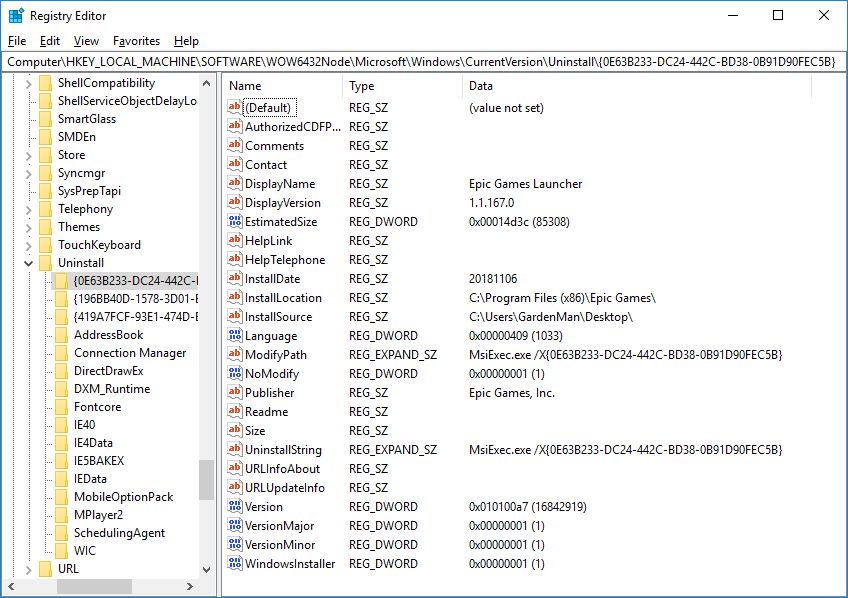The width and height of the screenshot is (848, 598).
Task: Click the MPlayer2 folder icon
Action: pos(62,515)
